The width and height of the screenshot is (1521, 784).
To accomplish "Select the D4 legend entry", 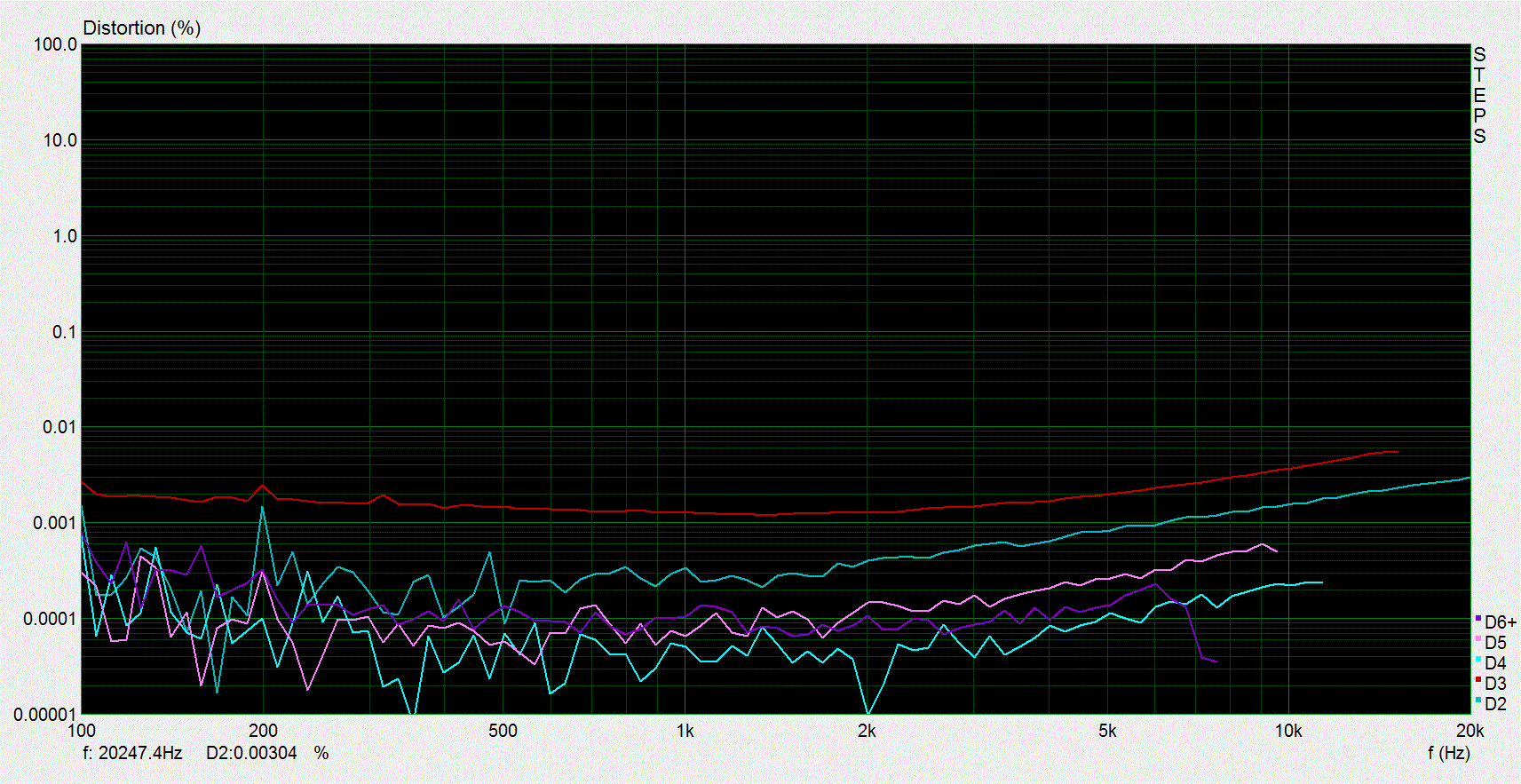I will coord(1492,663).
